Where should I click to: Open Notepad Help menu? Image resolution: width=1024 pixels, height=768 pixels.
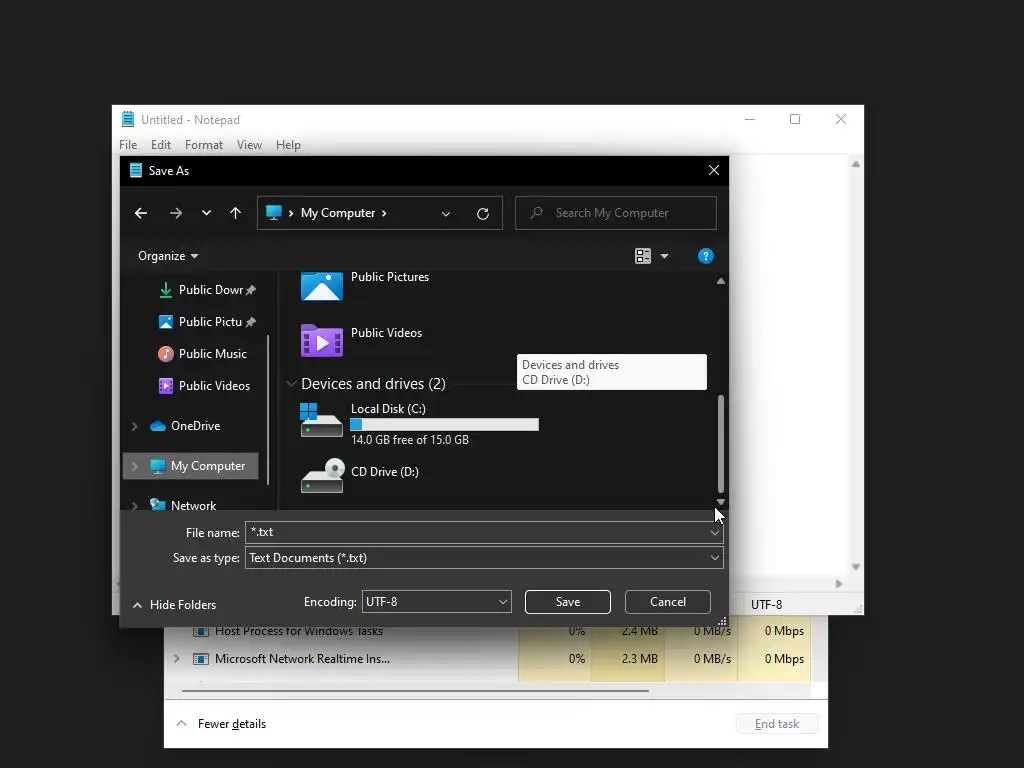point(288,145)
